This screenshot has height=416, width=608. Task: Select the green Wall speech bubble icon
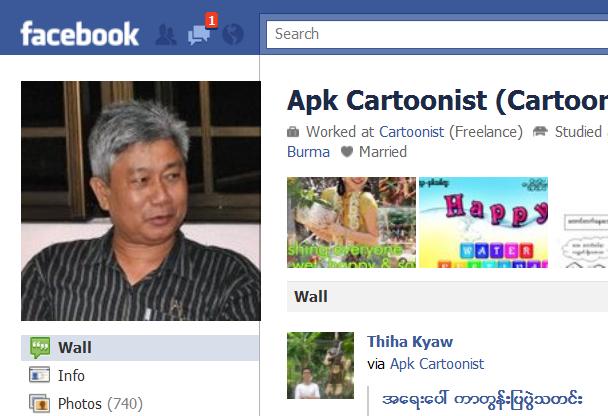point(40,347)
